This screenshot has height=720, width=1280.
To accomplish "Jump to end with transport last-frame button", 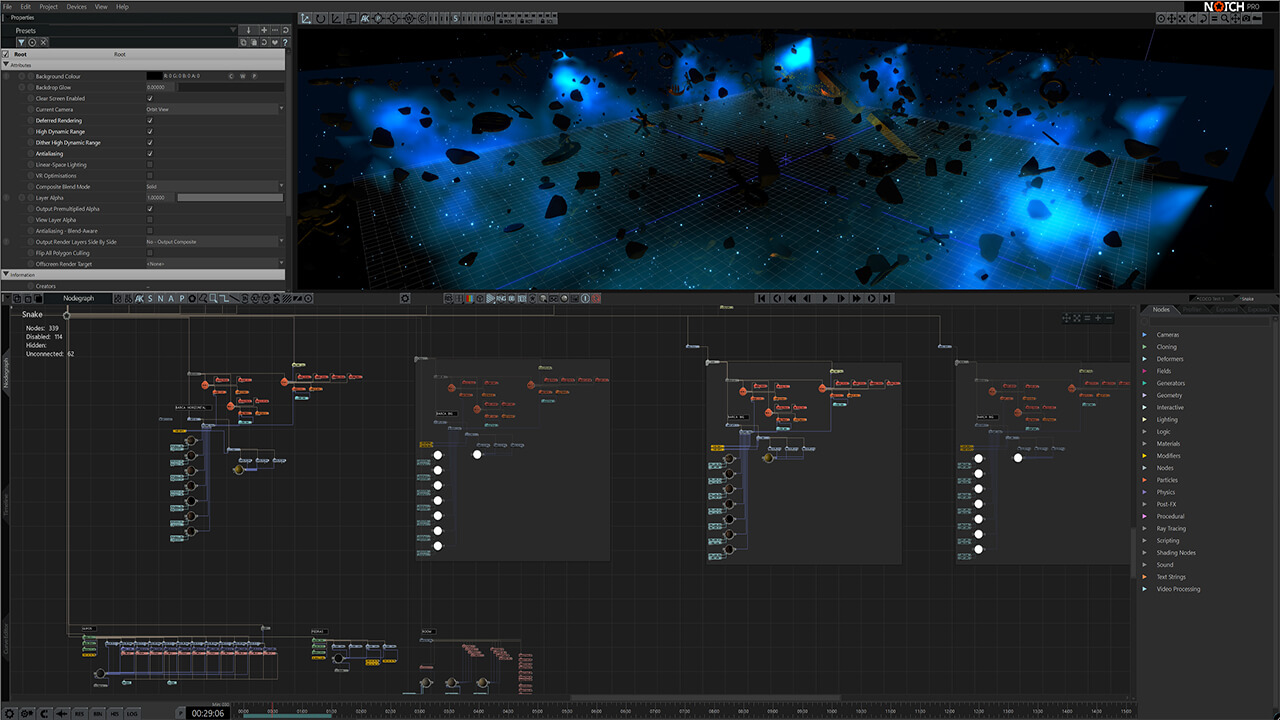I will 889,298.
